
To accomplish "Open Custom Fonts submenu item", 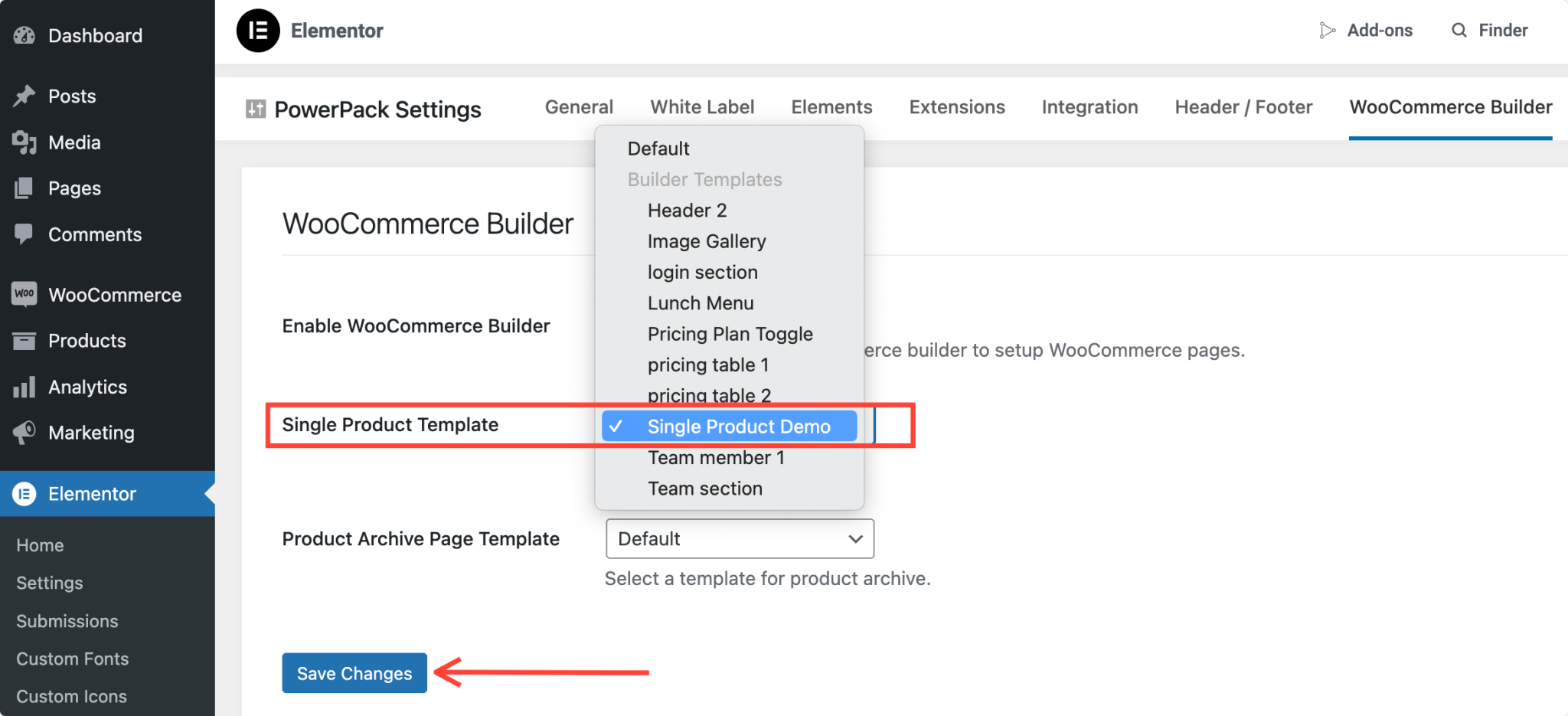I will (x=73, y=659).
